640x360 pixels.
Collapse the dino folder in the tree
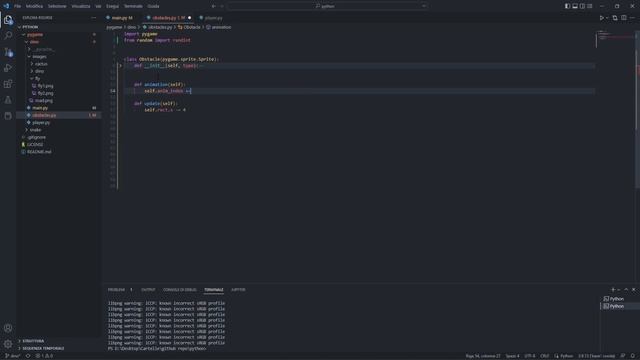(x=34, y=42)
